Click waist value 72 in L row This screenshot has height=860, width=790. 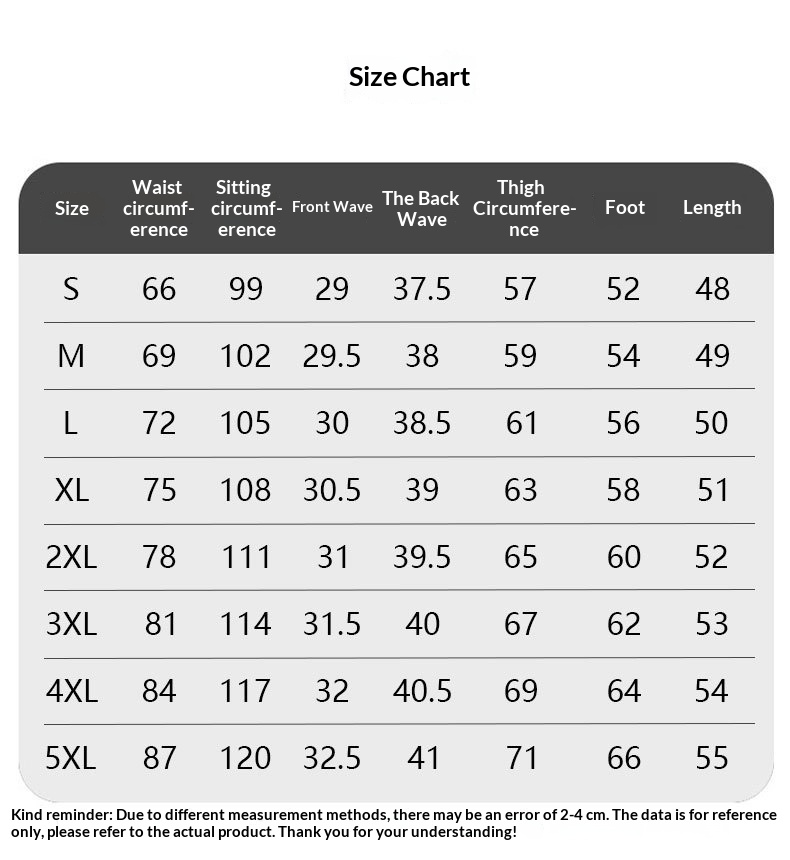pos(159,423)
